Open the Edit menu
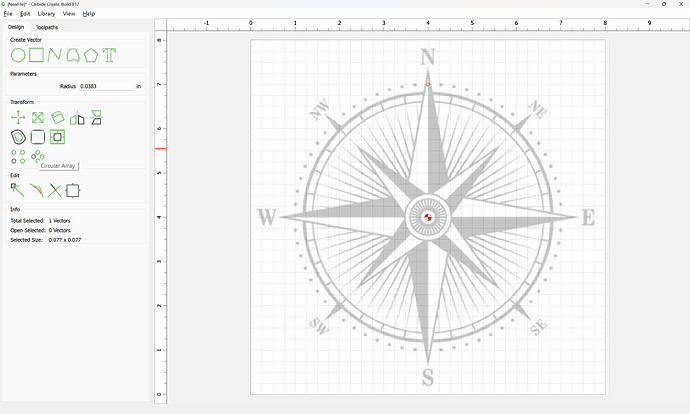690x414 pixels. tap(25, 14)
